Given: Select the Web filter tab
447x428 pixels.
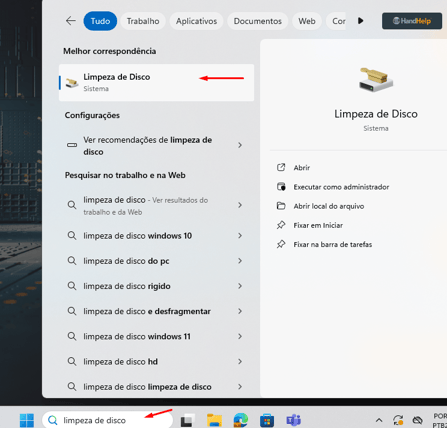Looking at the screenshot, I should tap(307, 21).
